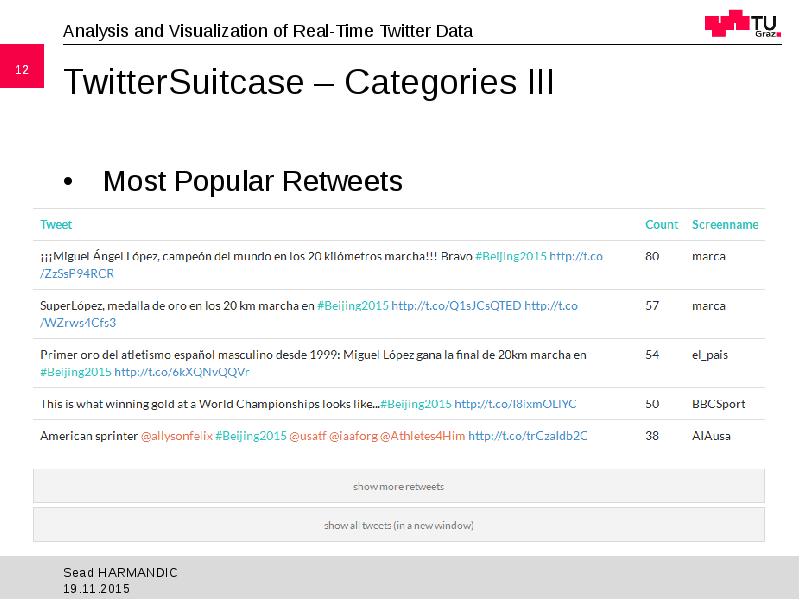Click the @usatf mention link

click(x=310, y=436)
